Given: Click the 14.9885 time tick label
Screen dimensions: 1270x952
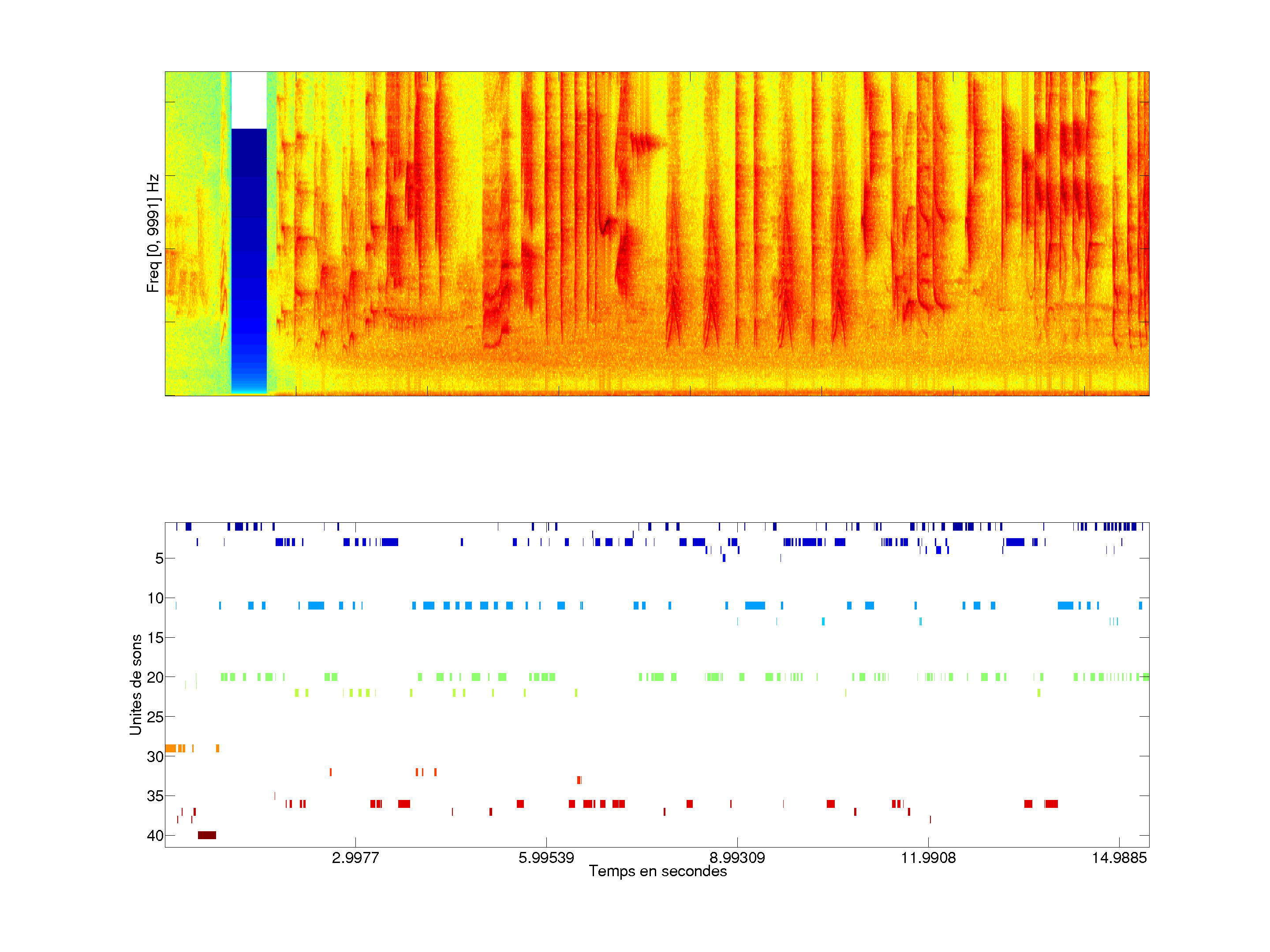Looking at the screenshot, I should [1119, 858].
